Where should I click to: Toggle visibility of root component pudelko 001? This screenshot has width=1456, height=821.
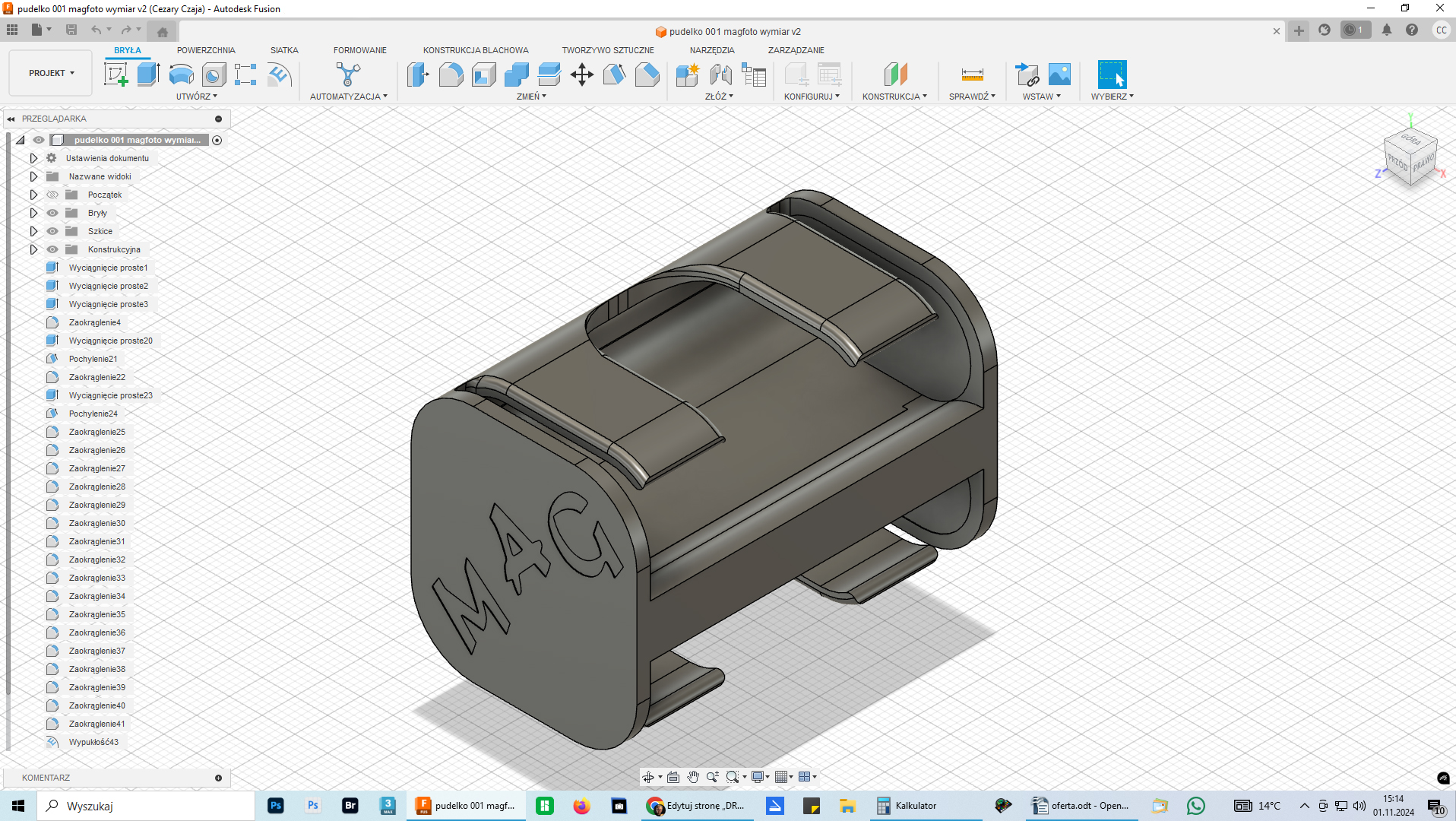click(38, 140)
